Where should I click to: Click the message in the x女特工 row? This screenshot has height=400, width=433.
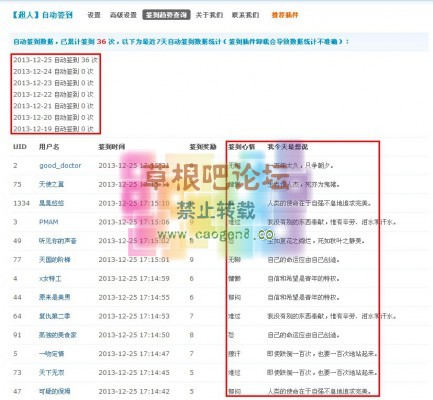point(303,278)
